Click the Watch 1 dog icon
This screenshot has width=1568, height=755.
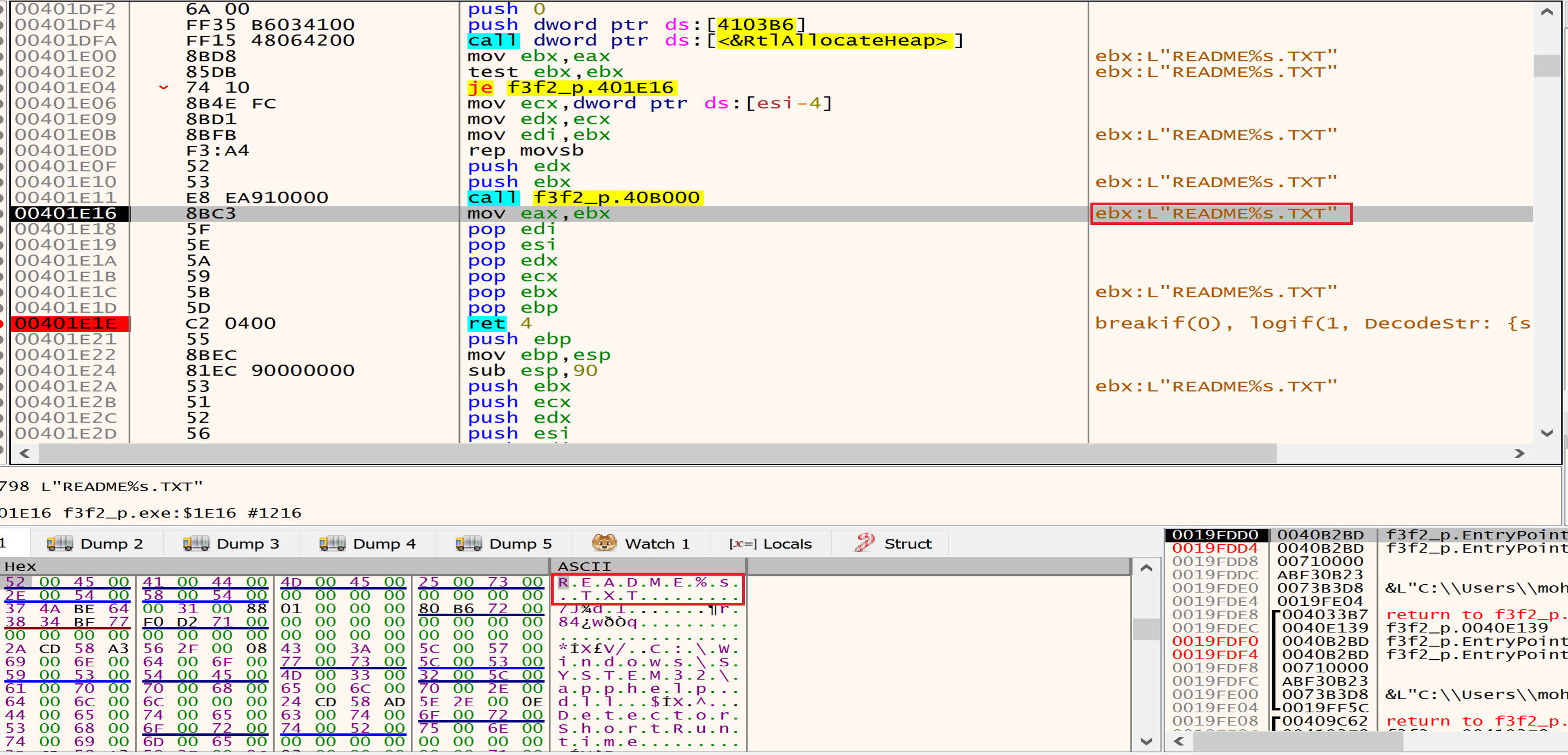point(604,542)
